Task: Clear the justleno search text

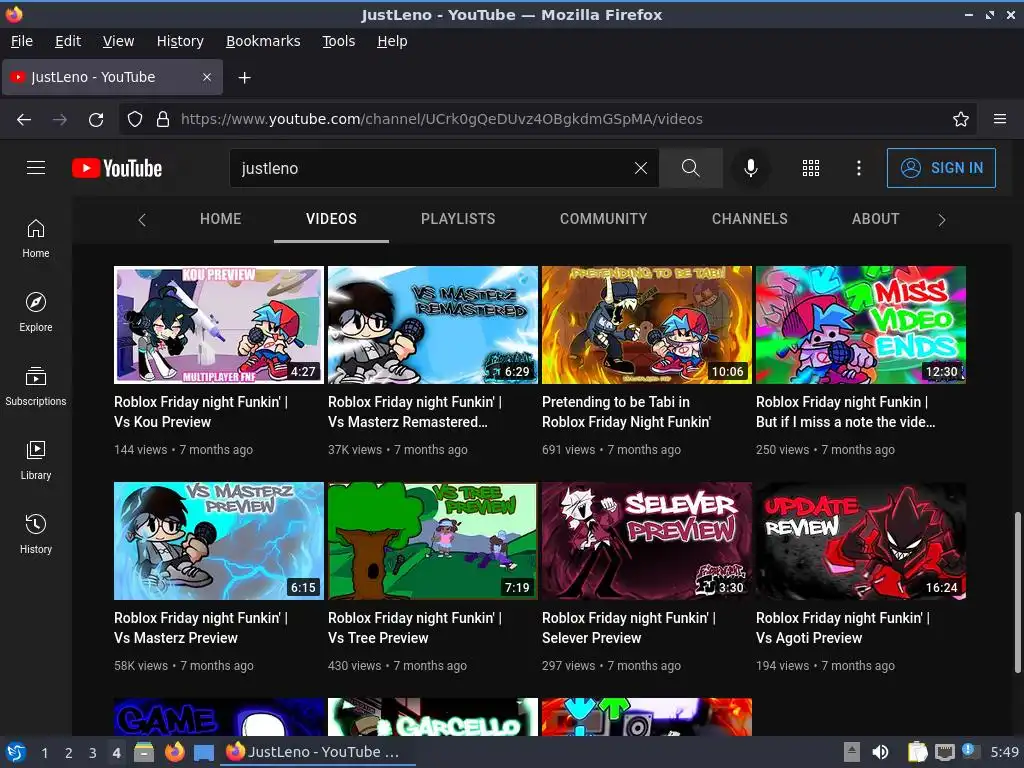Action: coord(641,168)
